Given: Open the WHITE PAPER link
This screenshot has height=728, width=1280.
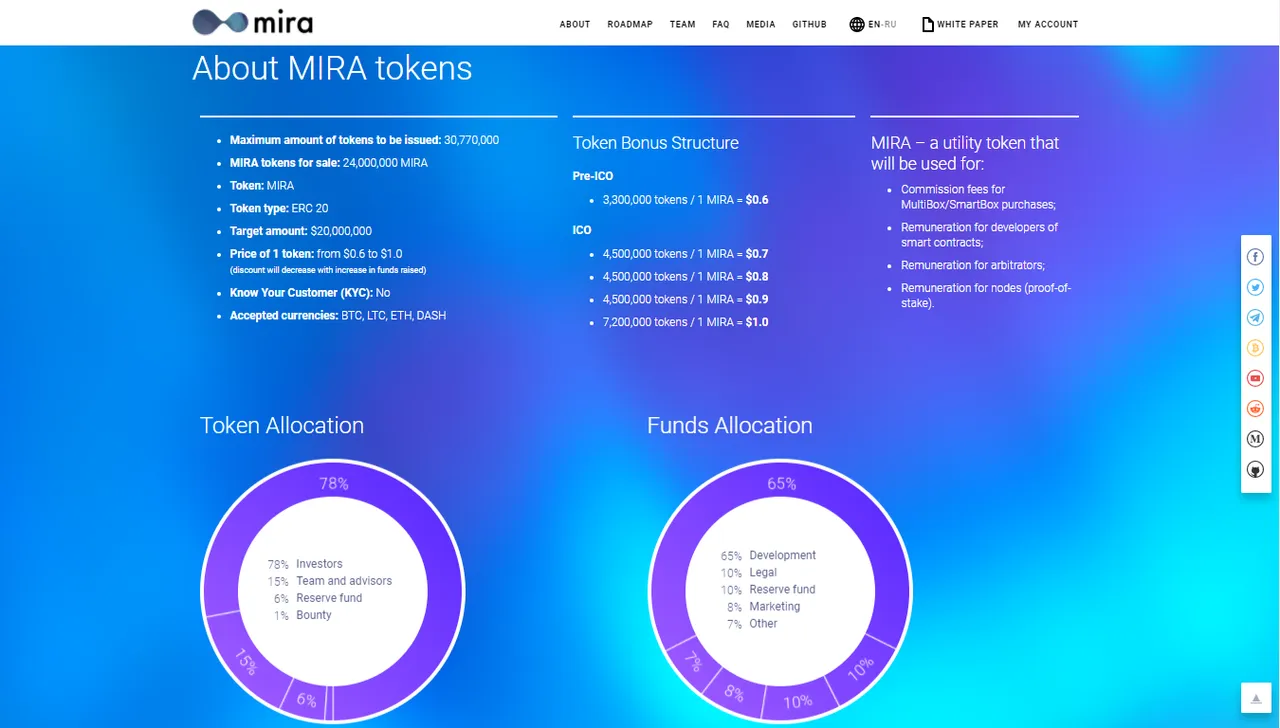Looking at the screenshot, I should click(x=968, y=24).
